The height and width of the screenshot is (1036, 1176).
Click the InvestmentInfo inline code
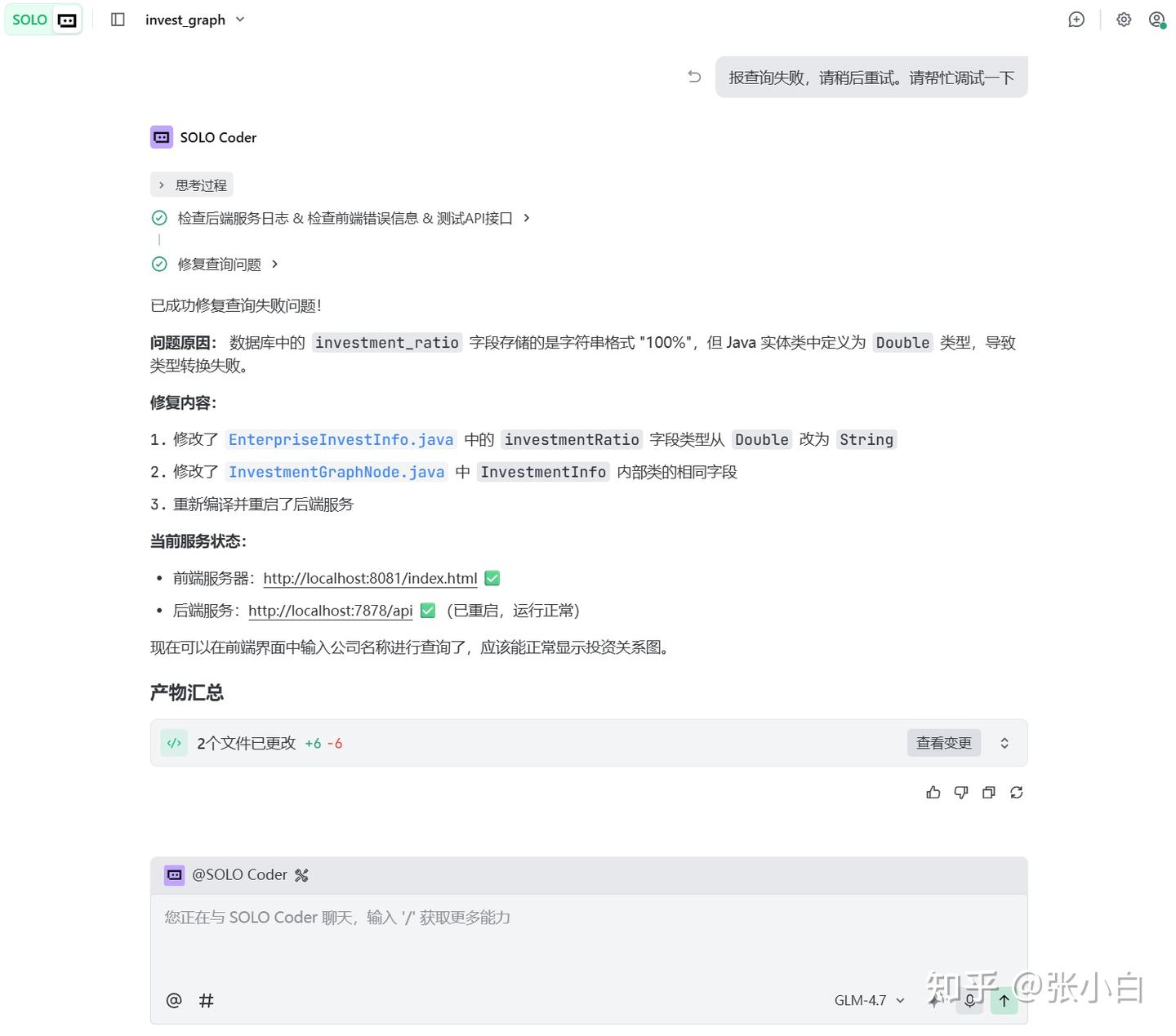click(543, 472)
